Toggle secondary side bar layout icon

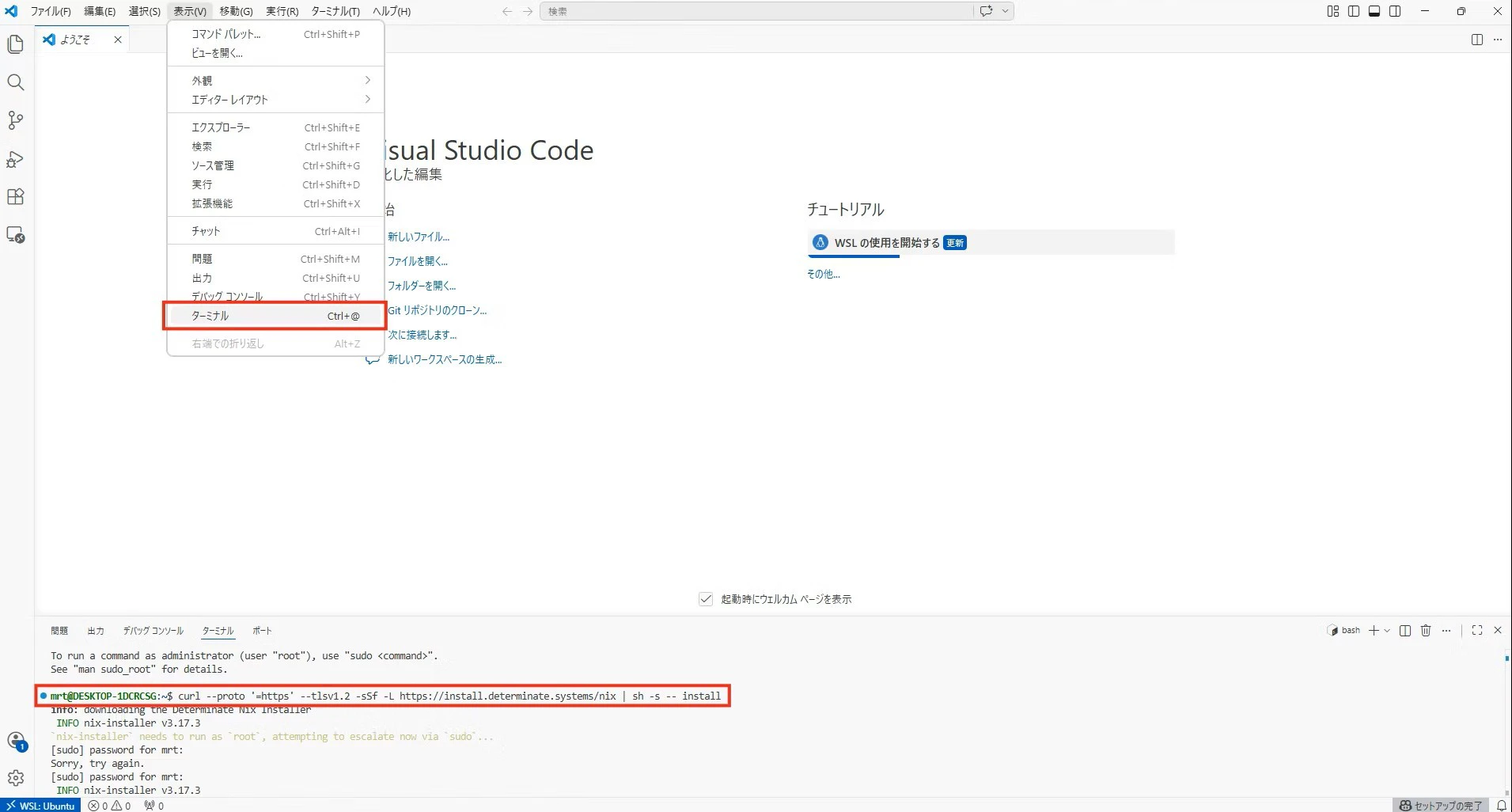tap(1395, 11)
